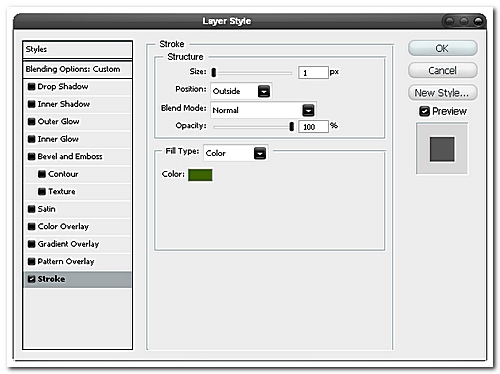Enable the Texture checkbox
The height and width of the screenshot is (374, 500).
tap(42, 191)
